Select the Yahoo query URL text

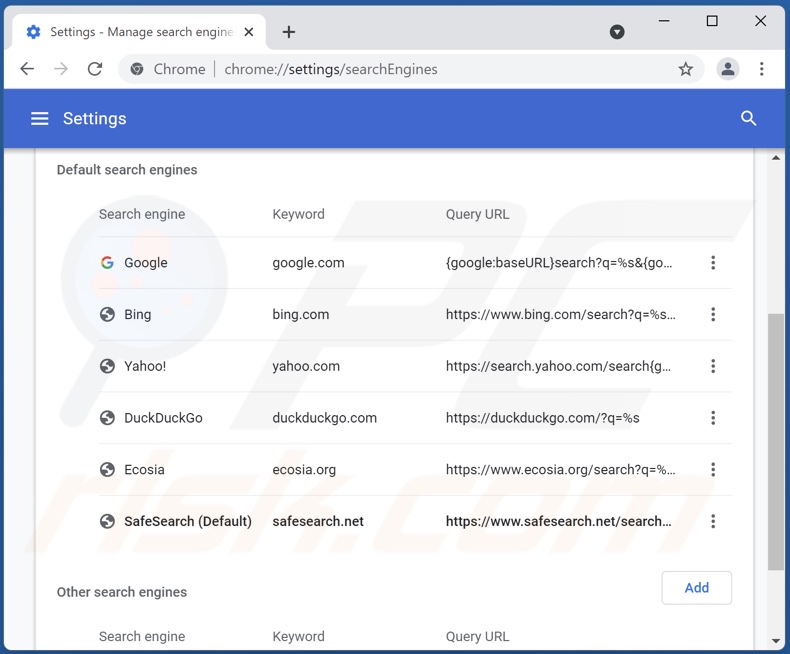coord(558,366)
